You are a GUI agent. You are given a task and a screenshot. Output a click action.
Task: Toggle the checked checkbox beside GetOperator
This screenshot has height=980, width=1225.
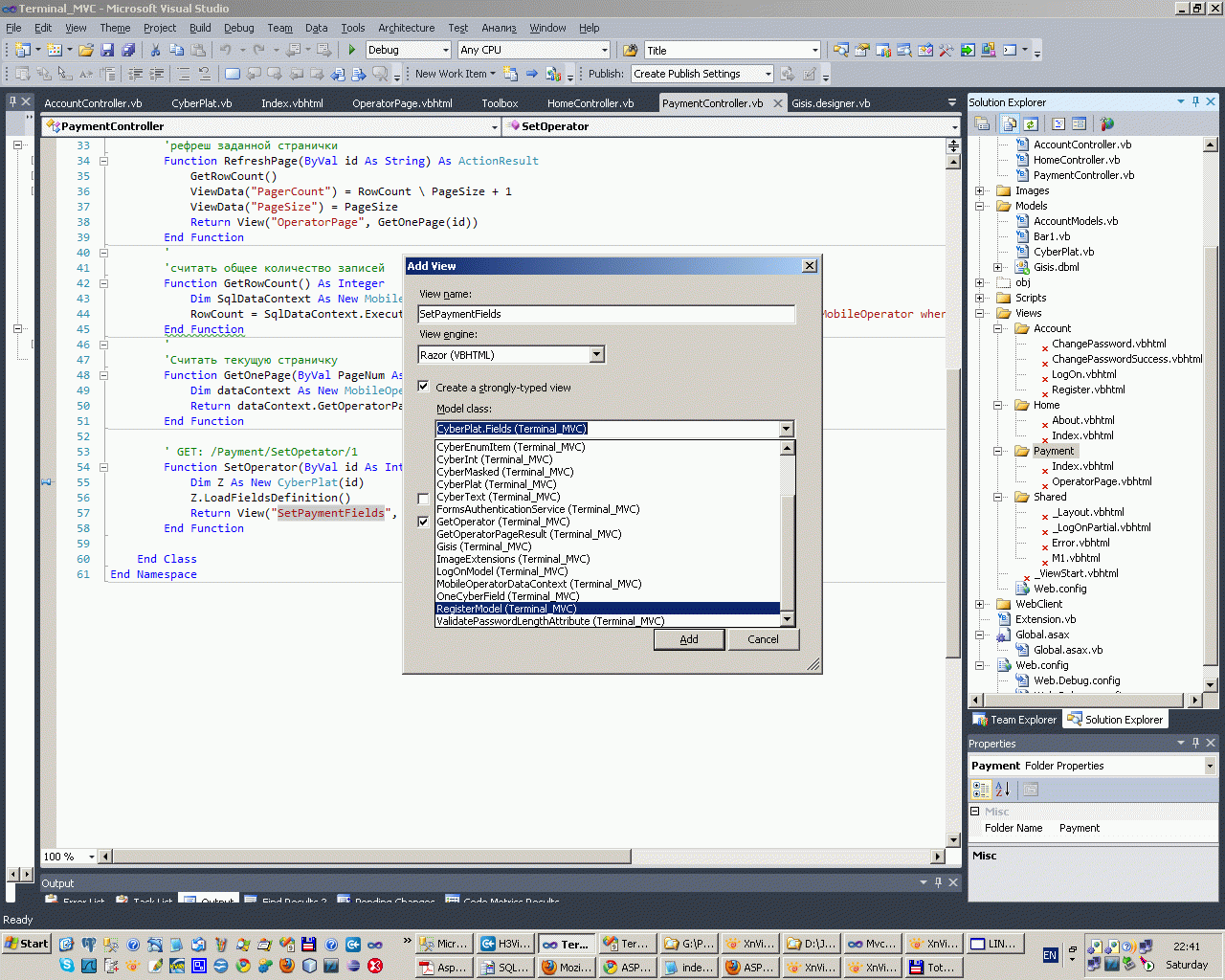(424, 522)
